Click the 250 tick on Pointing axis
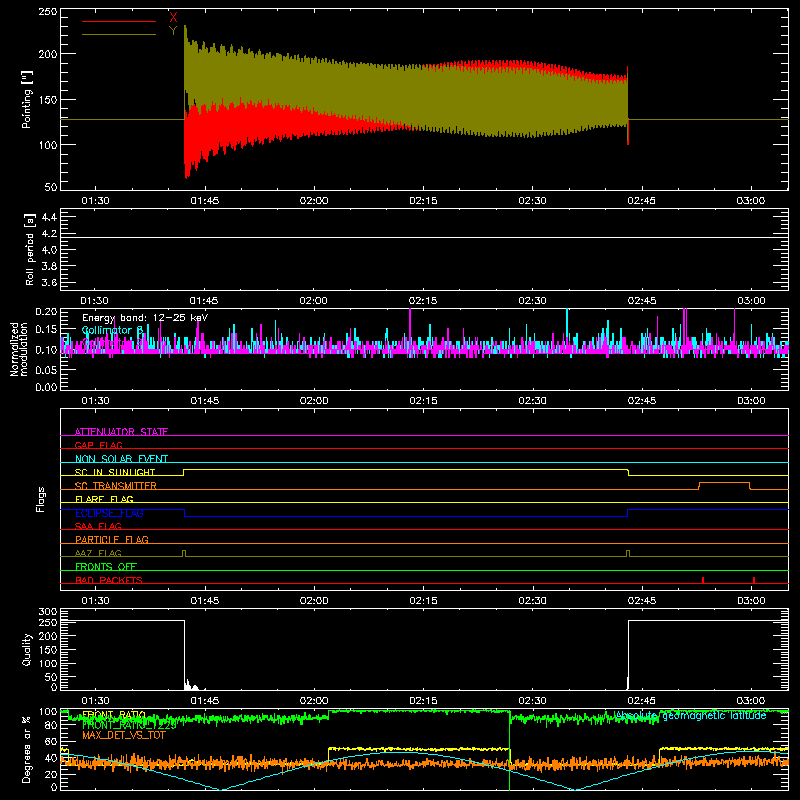Screen dimensions: 800x800 (48, 12)
